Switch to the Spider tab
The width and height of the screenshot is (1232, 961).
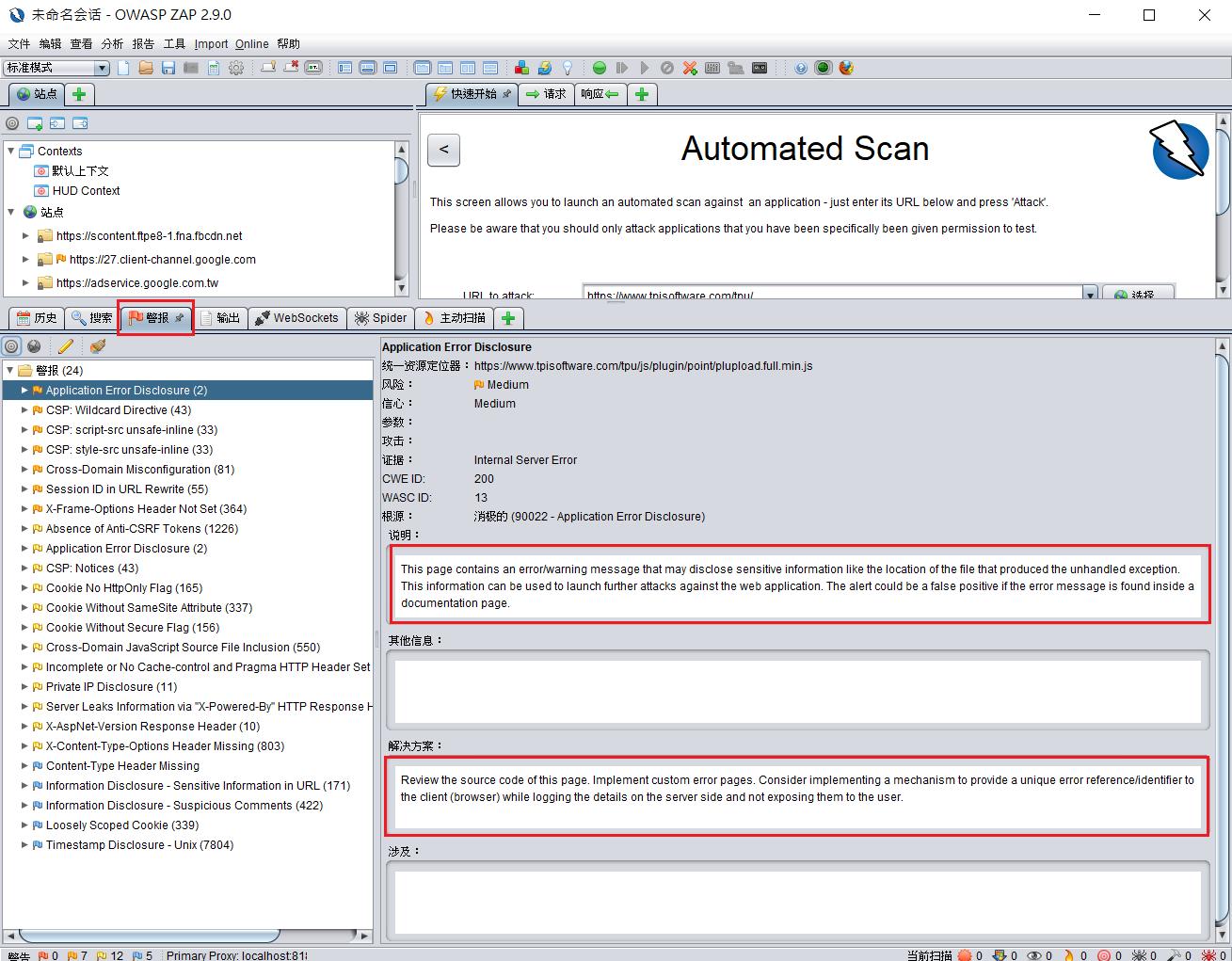point(380,318)
